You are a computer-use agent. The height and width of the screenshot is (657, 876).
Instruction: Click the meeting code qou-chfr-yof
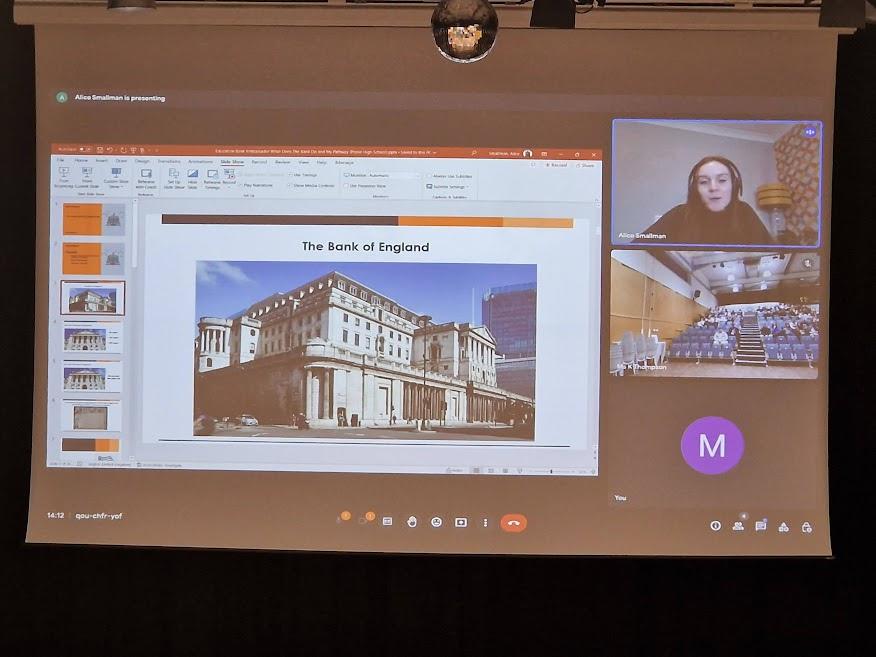[98, 516]
